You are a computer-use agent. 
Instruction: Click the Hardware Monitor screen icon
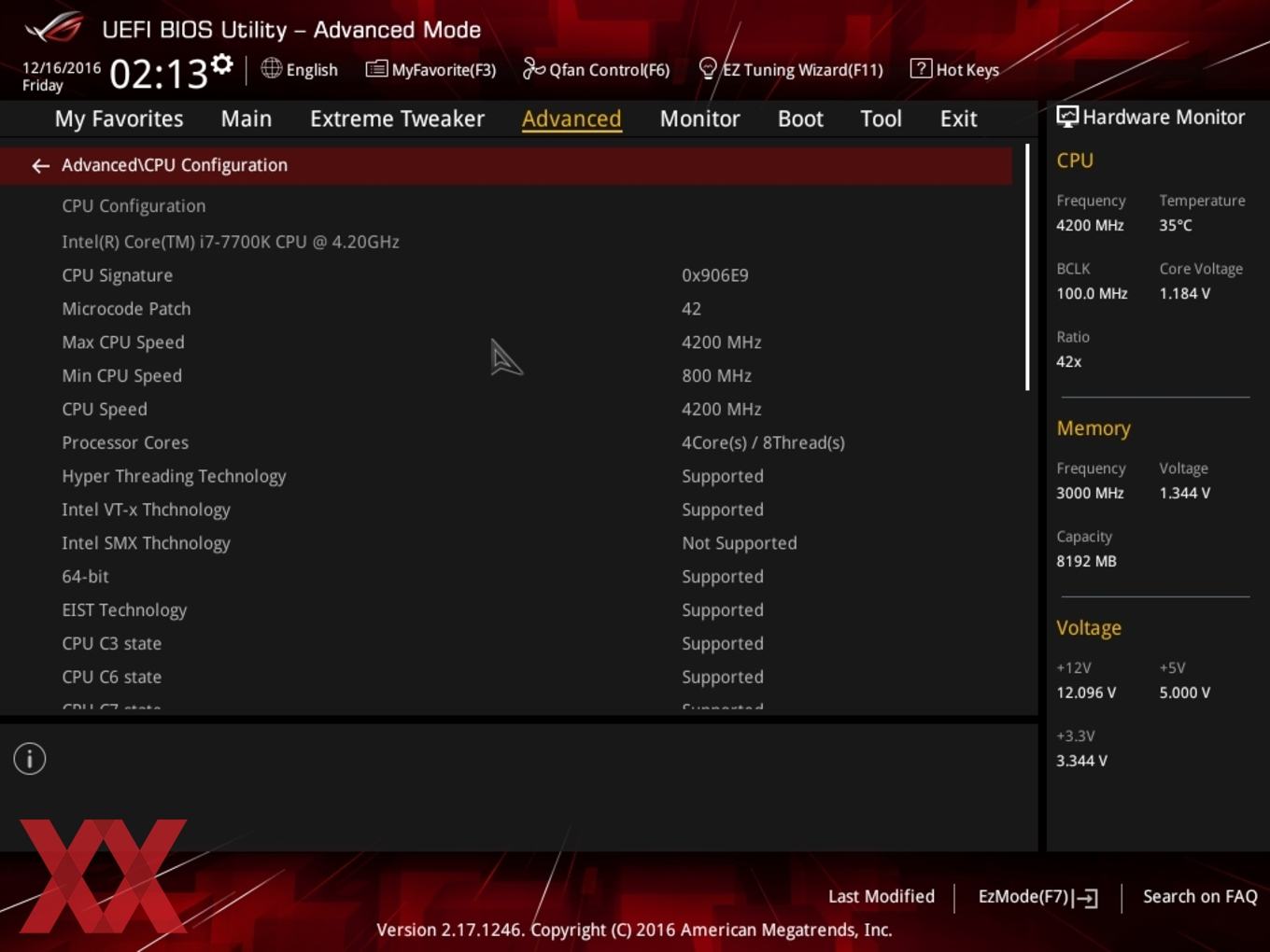click(1067, 117)
